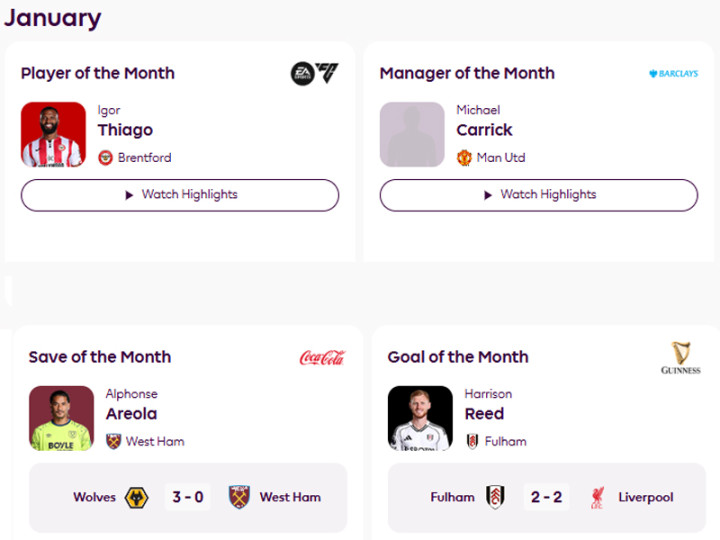Screen dimensions: 720x540
Task: Click the Goal of the Month heading
Action: (458, 357)
